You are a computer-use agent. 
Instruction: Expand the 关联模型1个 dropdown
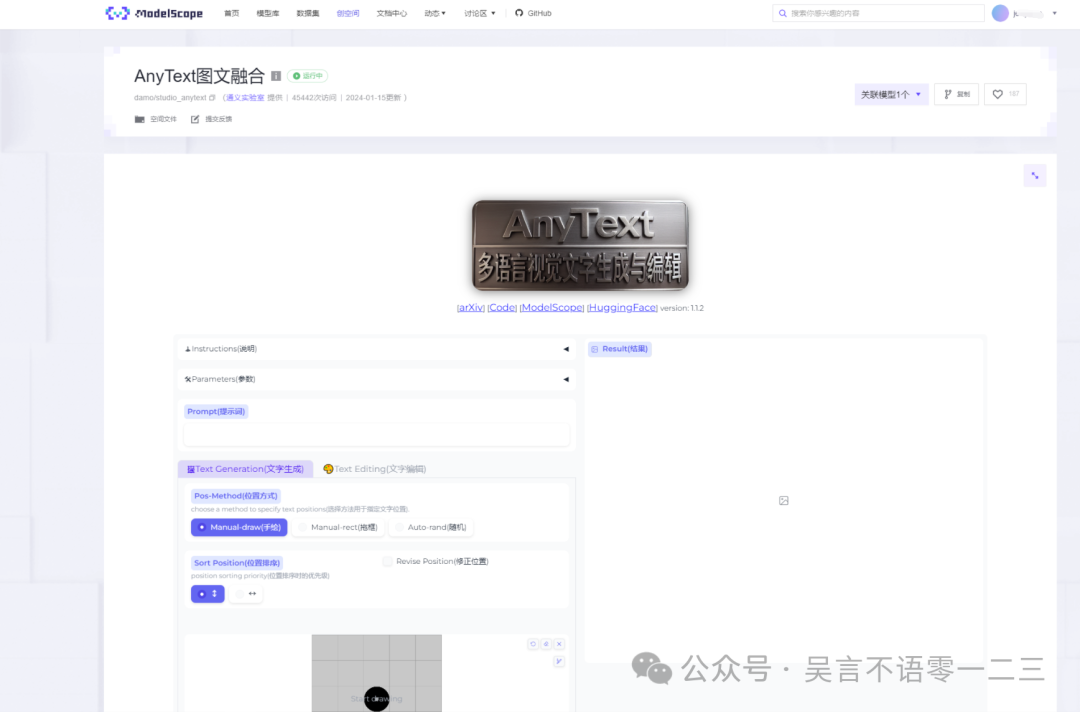click(888, 93)
